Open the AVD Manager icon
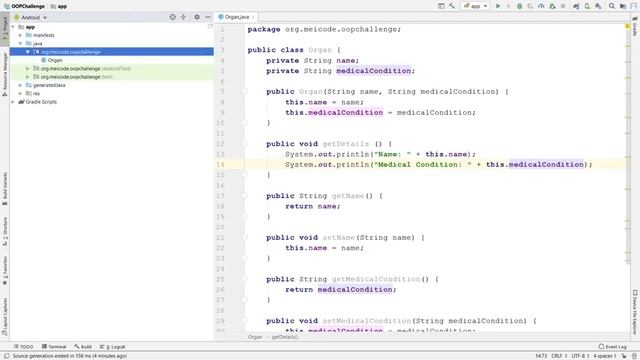 (587, 6)
